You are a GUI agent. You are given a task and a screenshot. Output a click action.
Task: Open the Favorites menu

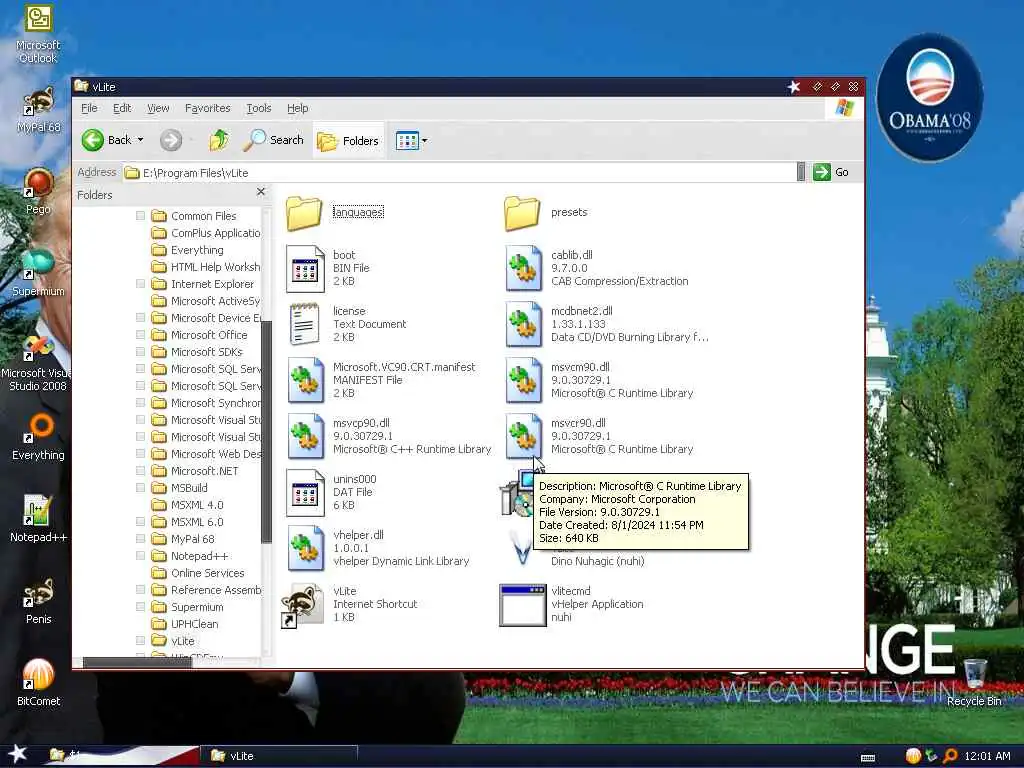(x=207, y=108)
